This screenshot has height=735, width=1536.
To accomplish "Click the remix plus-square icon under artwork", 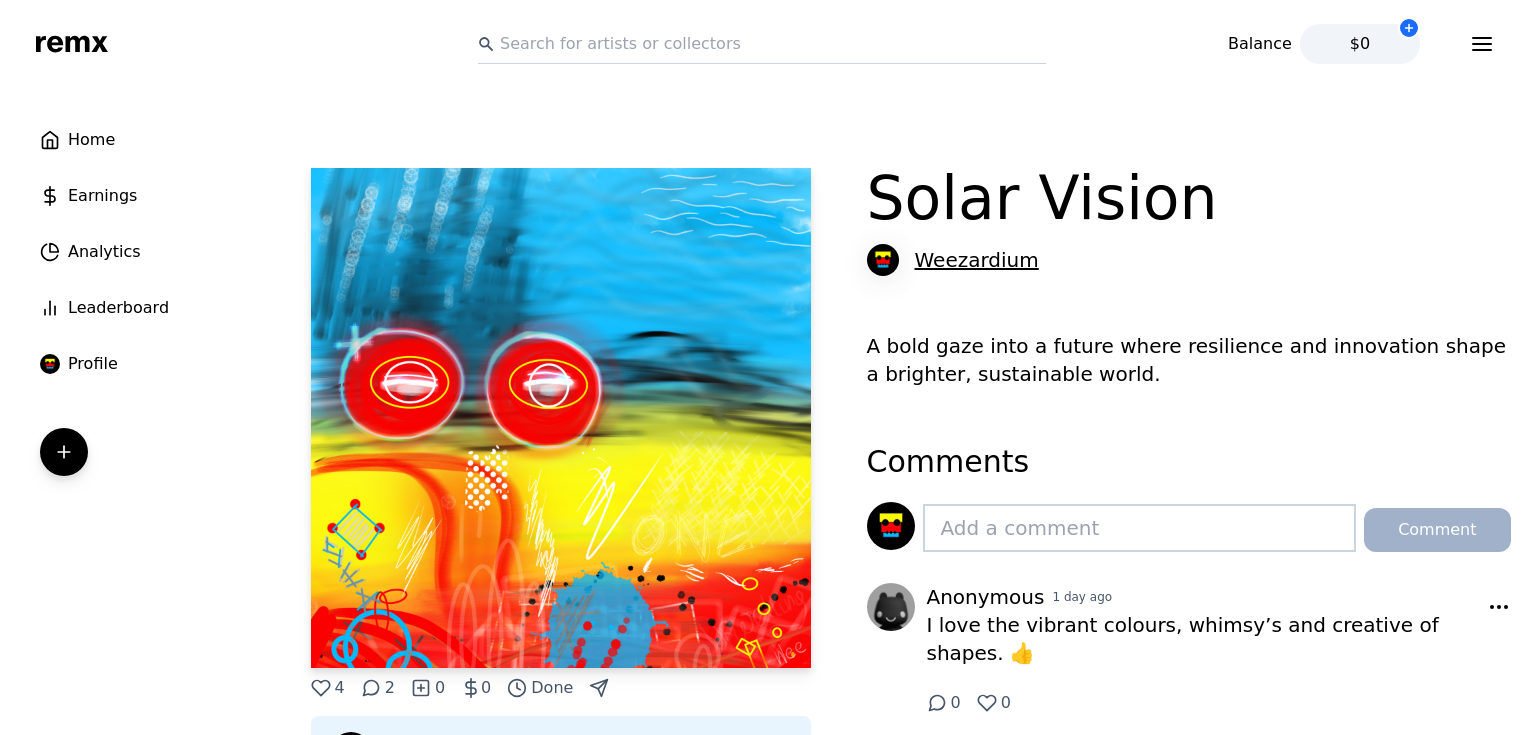I will click(x=421, y=688).
